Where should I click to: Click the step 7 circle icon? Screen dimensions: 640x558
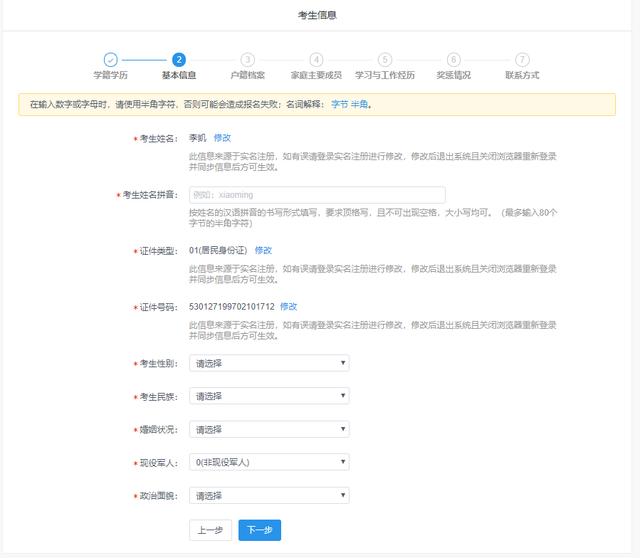point(522,60)
